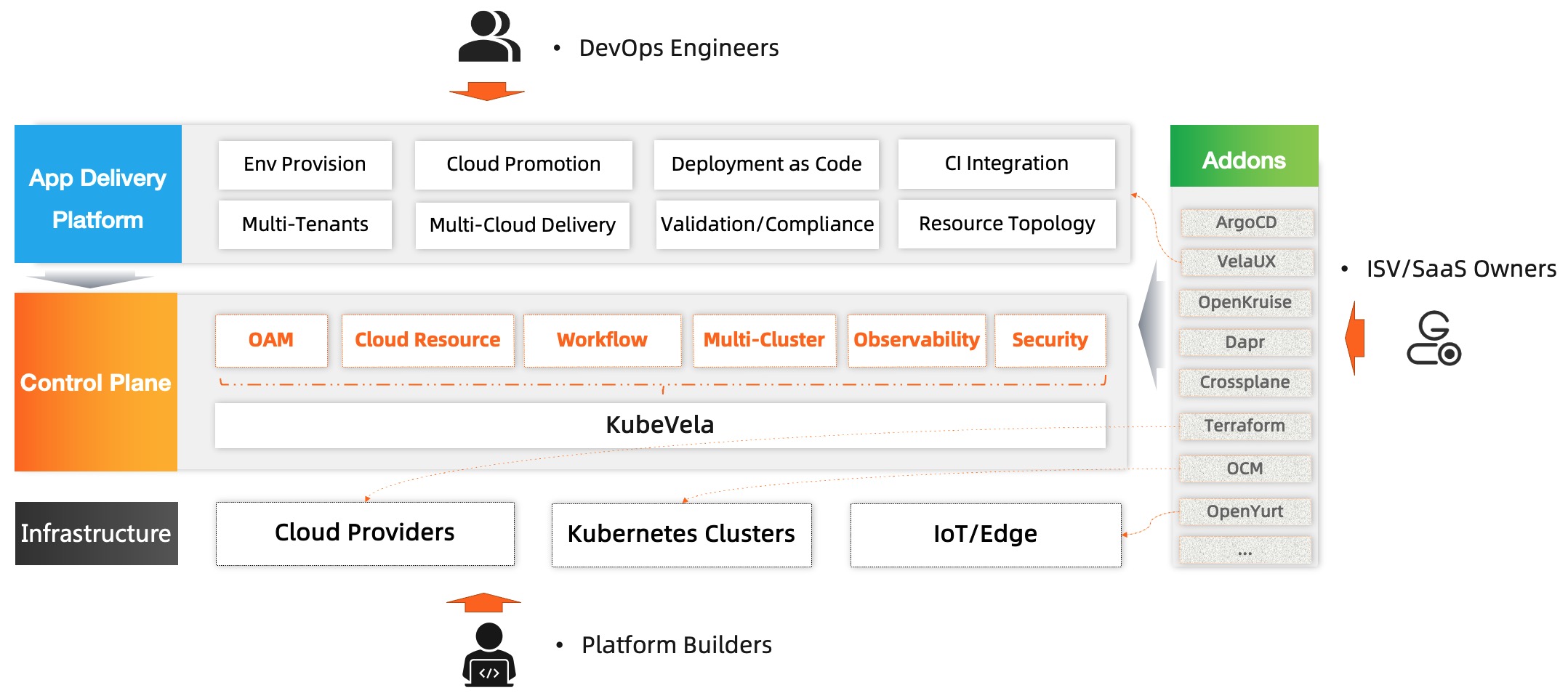Click the ISV/SaaS Owners person icon
The width and height of the screenshot is (1568, 693).
[x=1433, y=339]
